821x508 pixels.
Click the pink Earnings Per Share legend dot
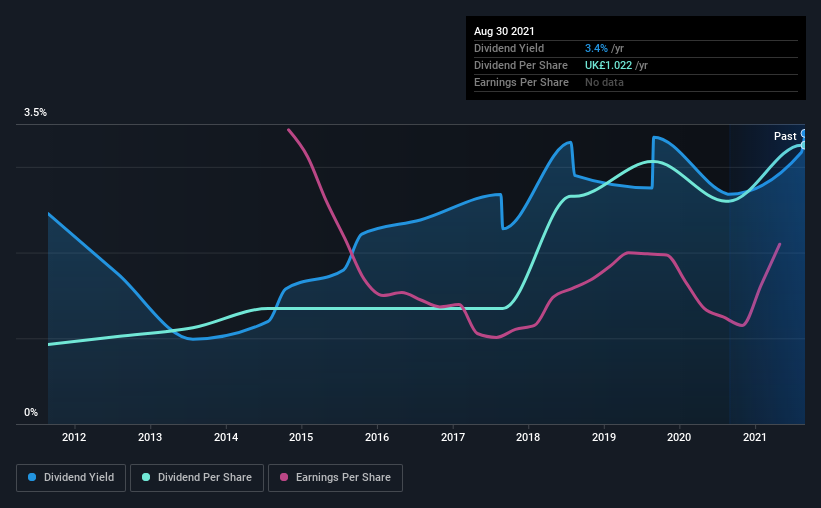[x=284, y=477]
